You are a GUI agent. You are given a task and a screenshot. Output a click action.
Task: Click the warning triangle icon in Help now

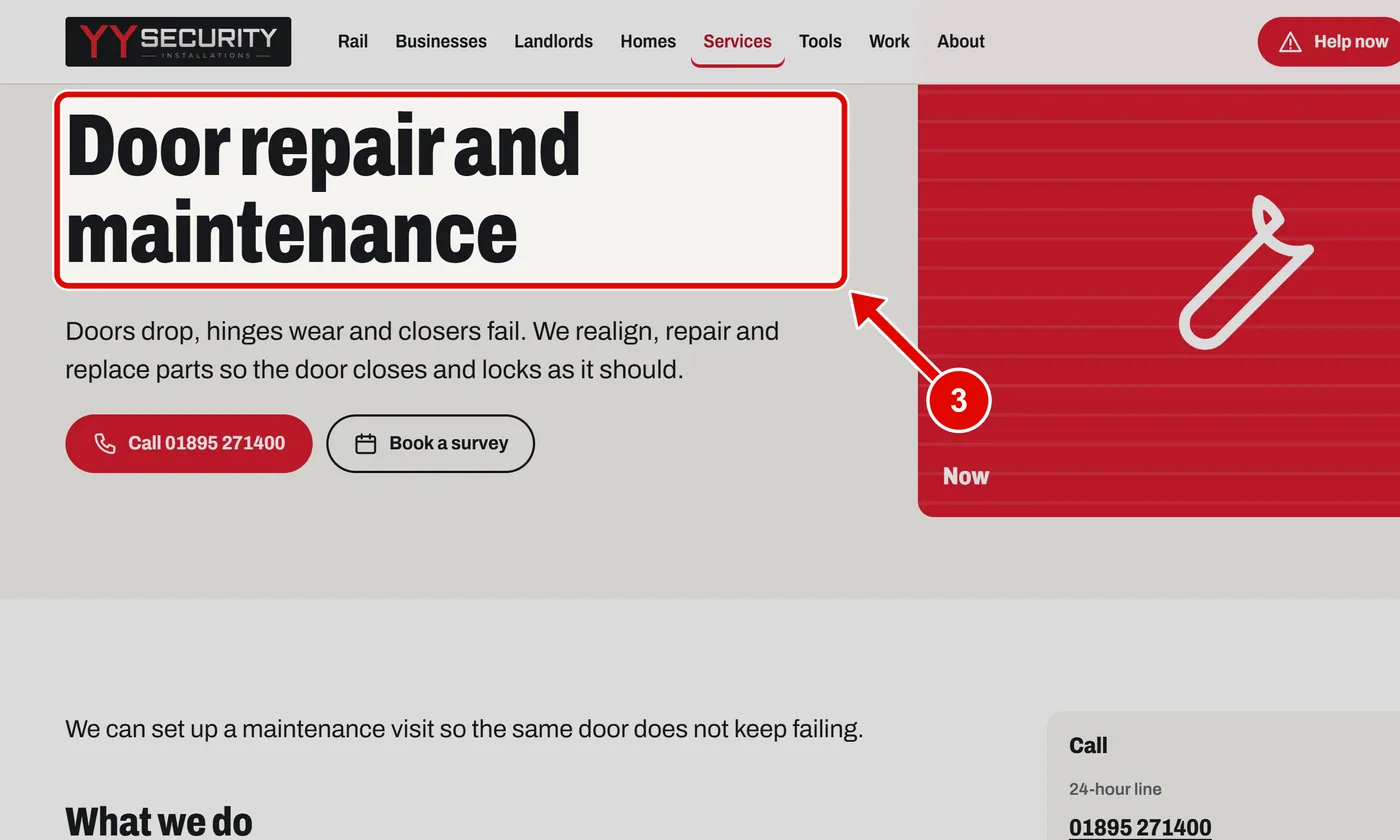pyautogui.click(x=1290, y=42)
